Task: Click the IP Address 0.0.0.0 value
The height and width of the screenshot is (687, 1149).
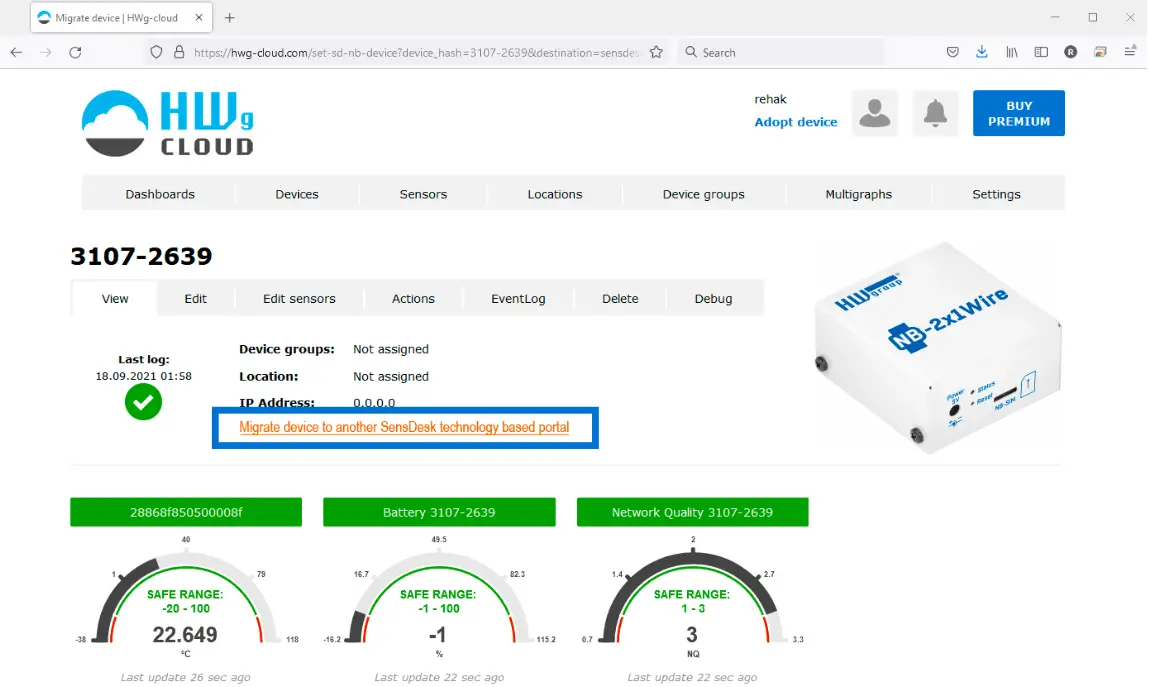Action: pos(374,403)
